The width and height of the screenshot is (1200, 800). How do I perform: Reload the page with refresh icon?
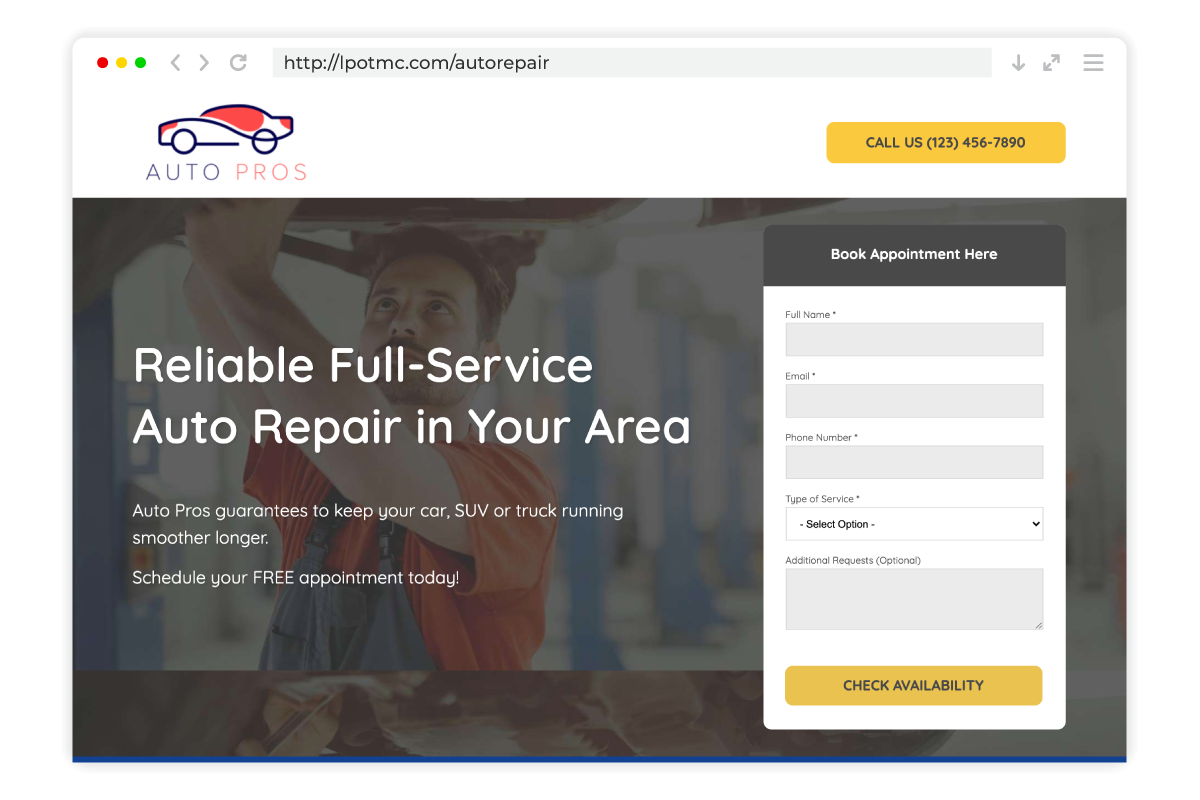238,63
